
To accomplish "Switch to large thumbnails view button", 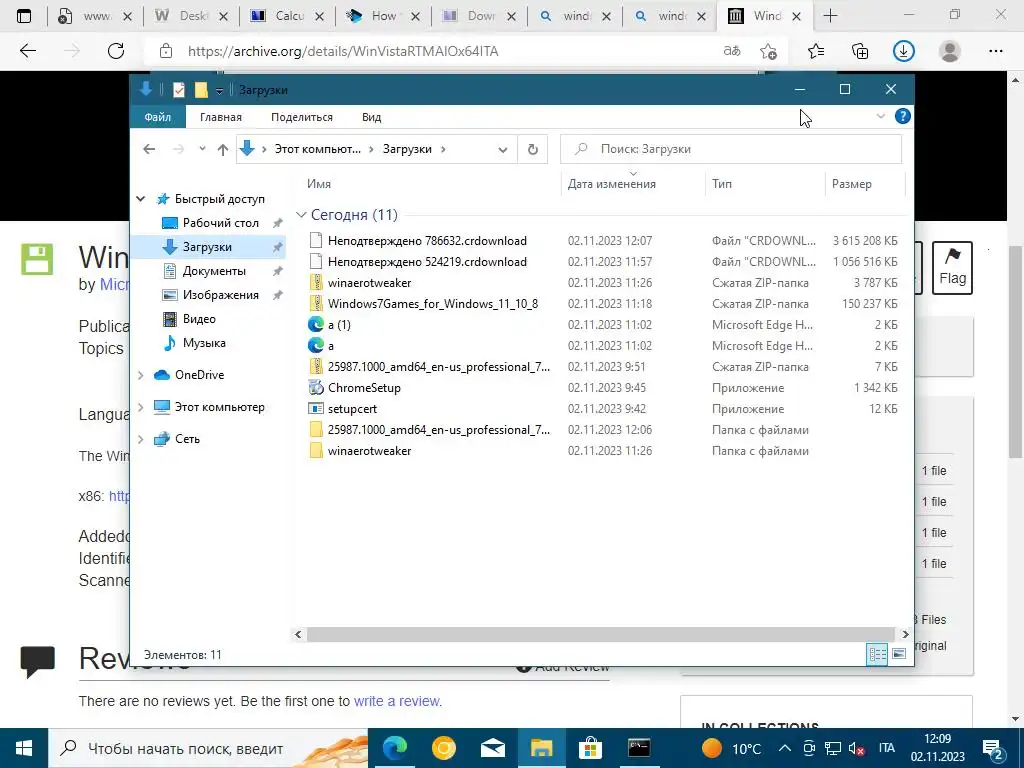I will [899, 654].
